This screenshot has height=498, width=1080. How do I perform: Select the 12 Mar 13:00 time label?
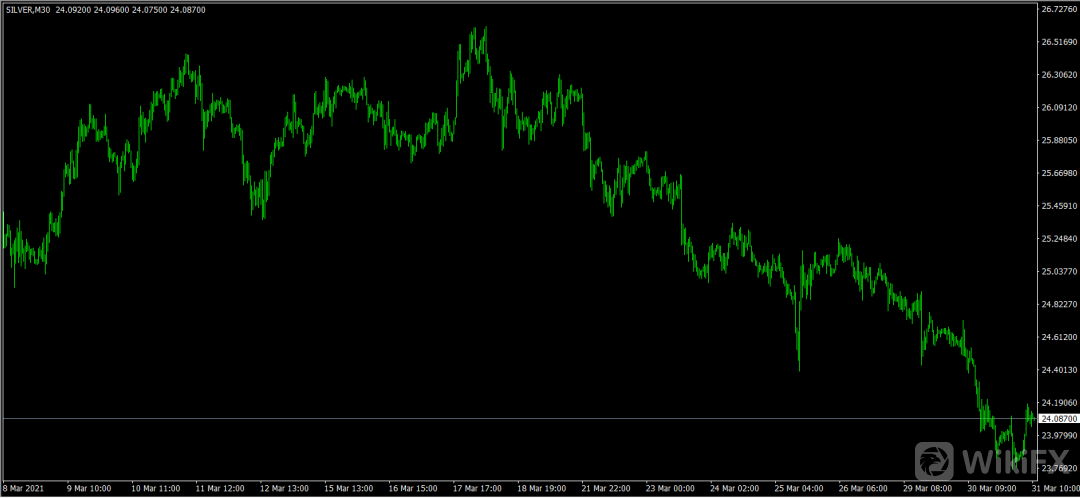click(282, 489)
